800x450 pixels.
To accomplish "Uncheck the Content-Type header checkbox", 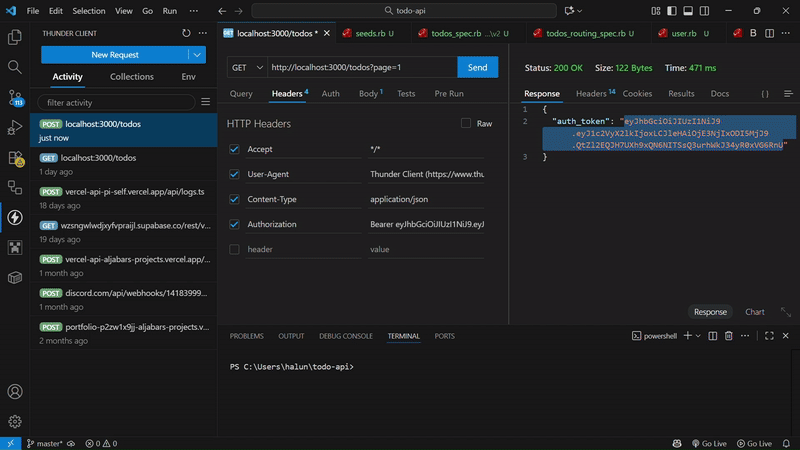I will [x=234, y=199].
